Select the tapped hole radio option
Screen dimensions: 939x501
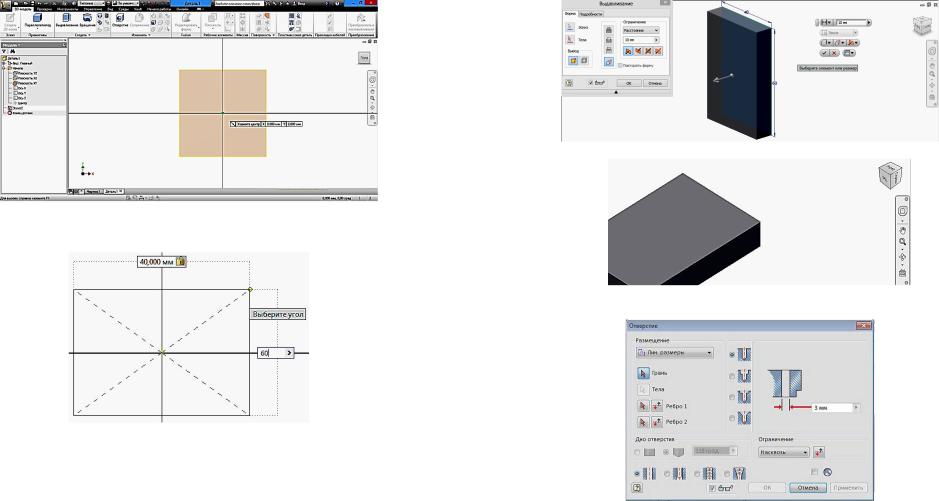[697, 473]
